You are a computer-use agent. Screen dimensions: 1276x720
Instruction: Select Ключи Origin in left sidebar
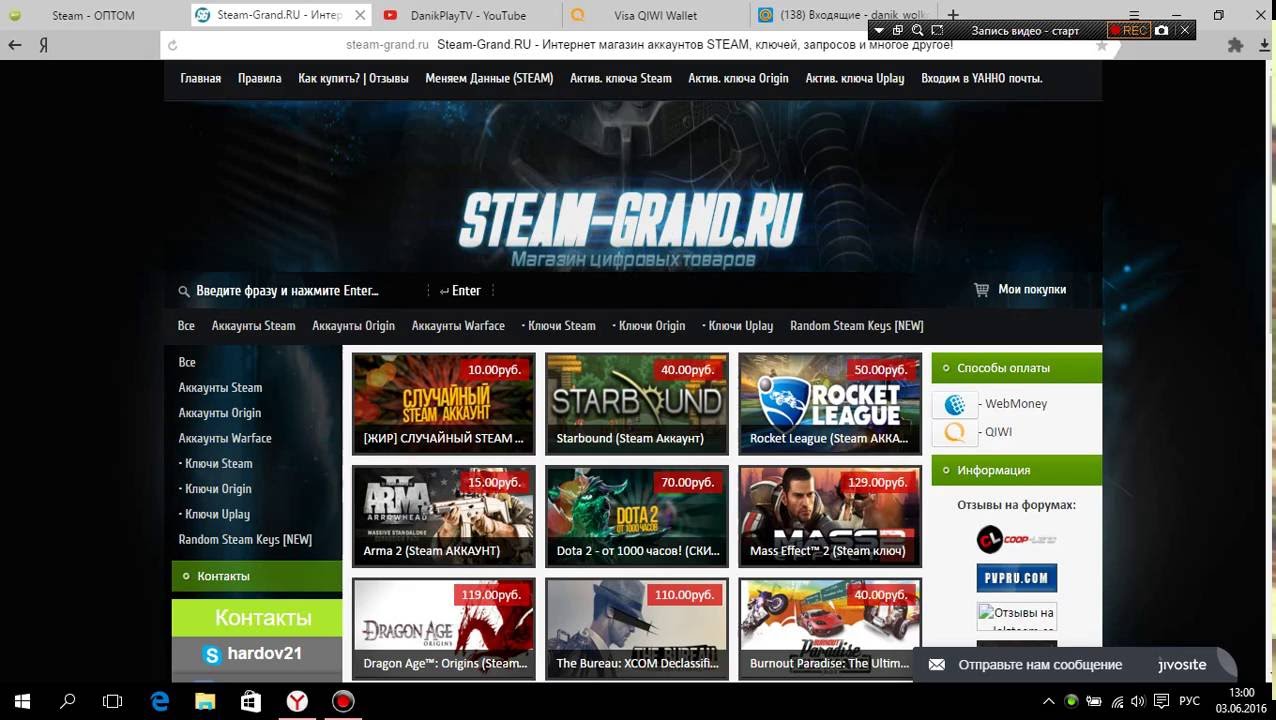pyautogui.click(x=215, y=488)
